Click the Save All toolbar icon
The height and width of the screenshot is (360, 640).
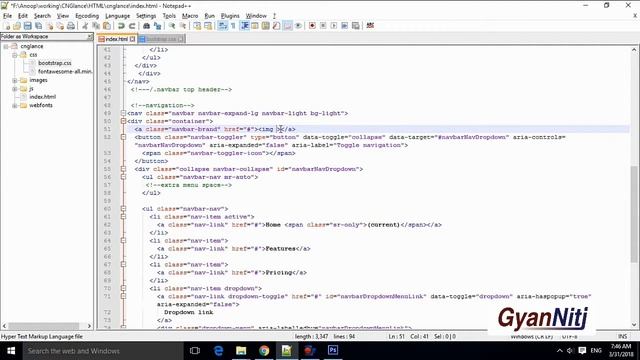(x=38, y=26)
